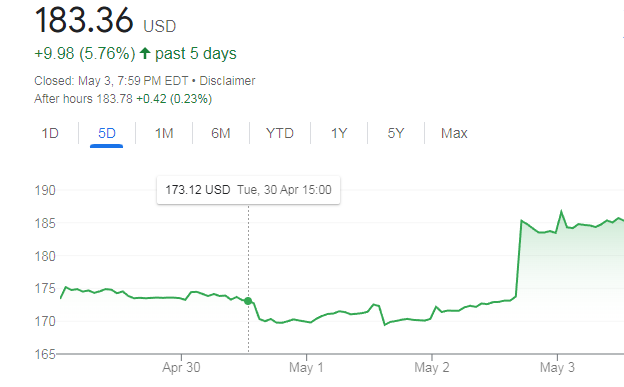Click the May 2 axis label
The image size is (624, 387).
[432, 367]
